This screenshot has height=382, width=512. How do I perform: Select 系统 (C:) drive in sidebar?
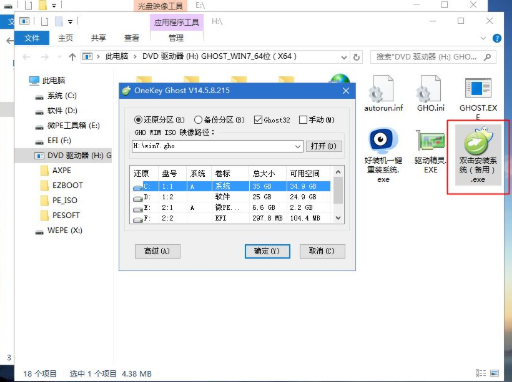56,96
